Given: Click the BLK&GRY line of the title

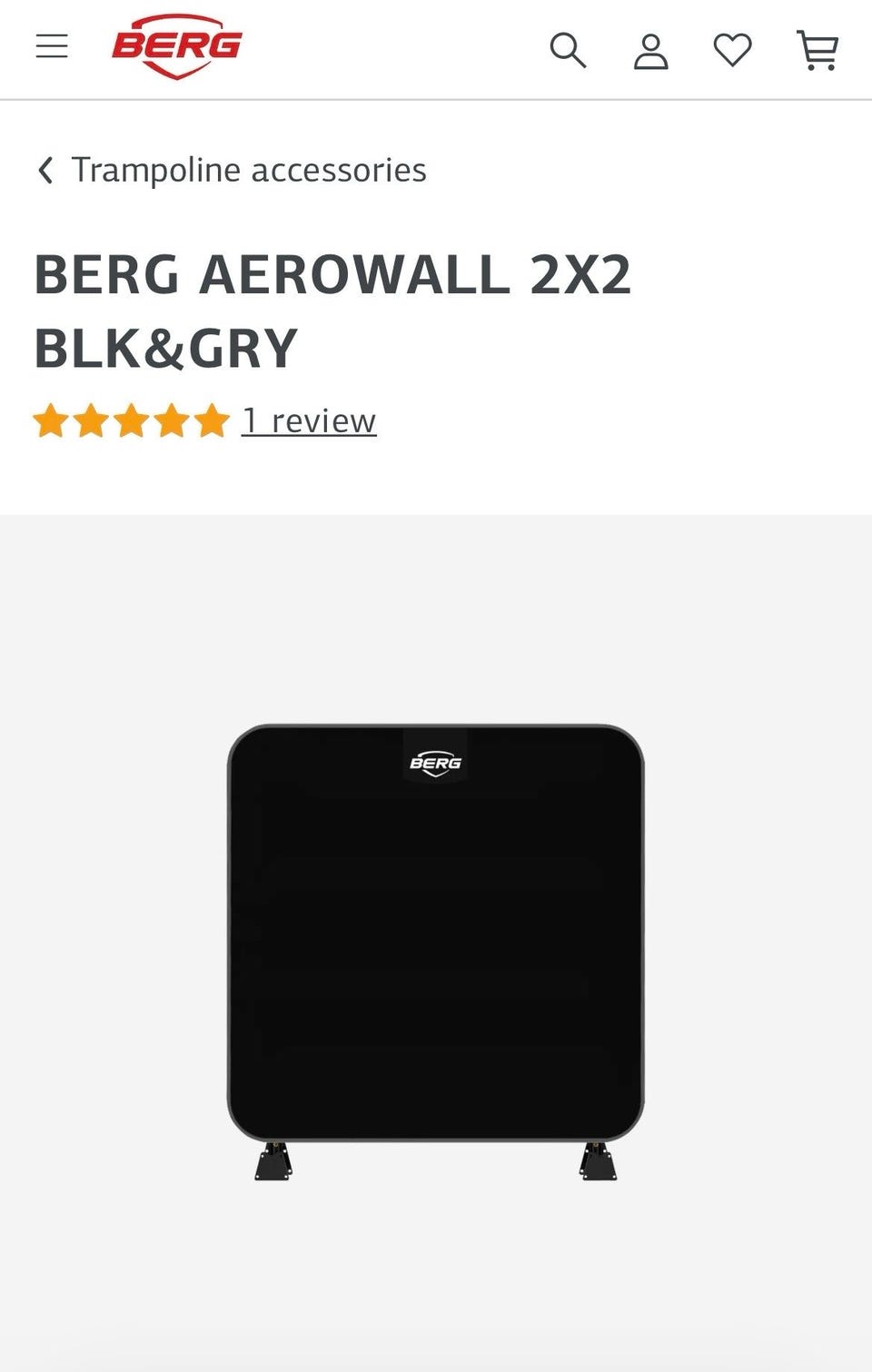Looking at the screenshot, I should pyautogui.click(x=166, y=349).
